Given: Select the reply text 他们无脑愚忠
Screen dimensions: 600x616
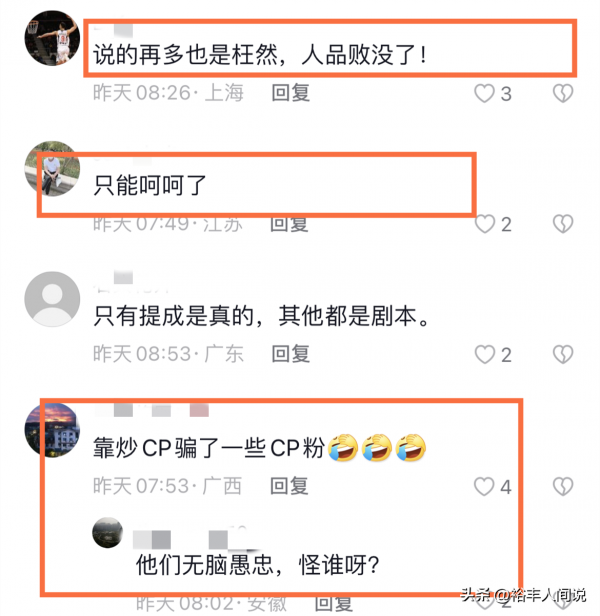Looking at the screenshot, I should coord(204,565).
